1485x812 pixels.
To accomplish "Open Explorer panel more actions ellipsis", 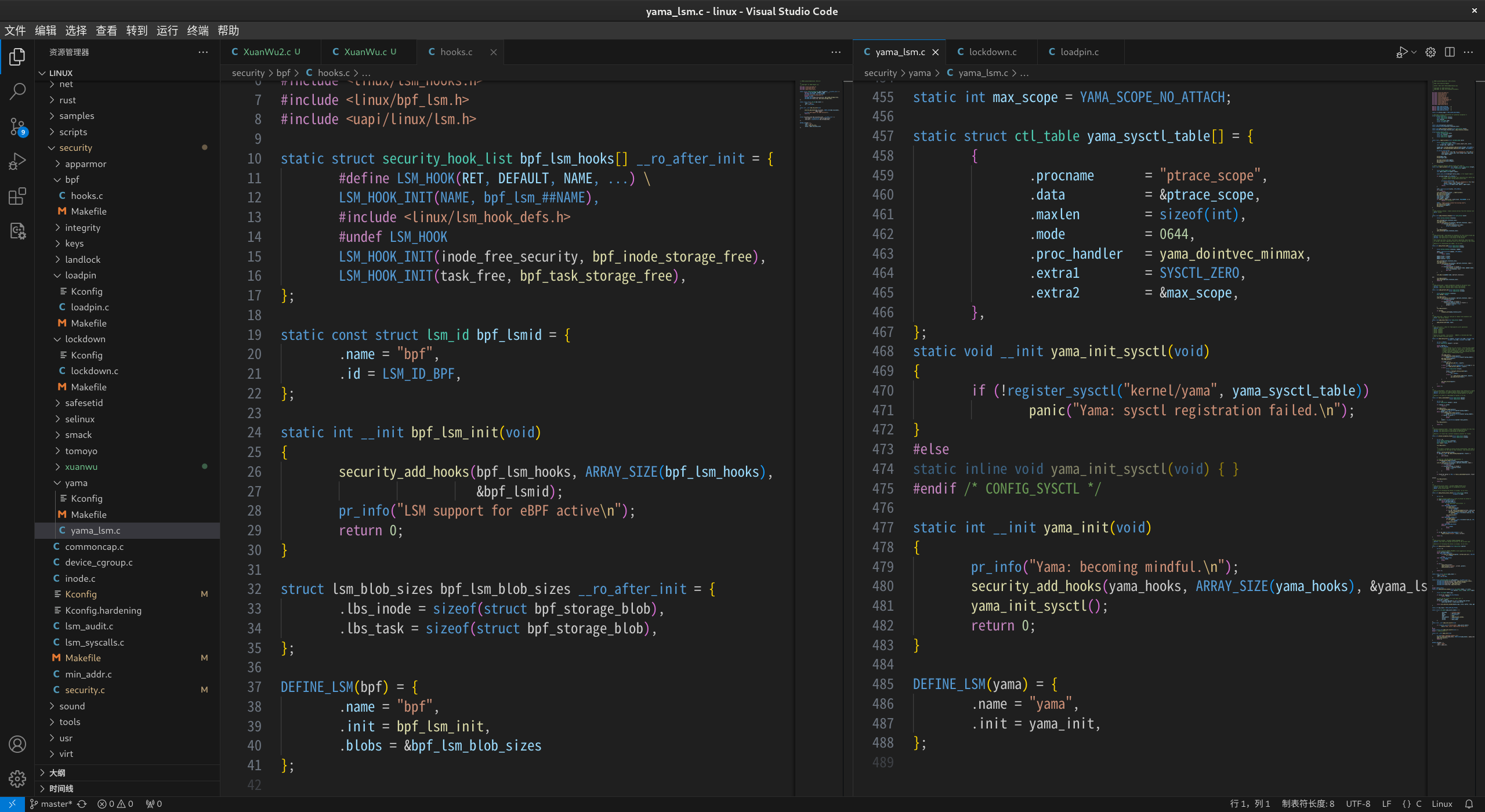I will click(203, 52).
